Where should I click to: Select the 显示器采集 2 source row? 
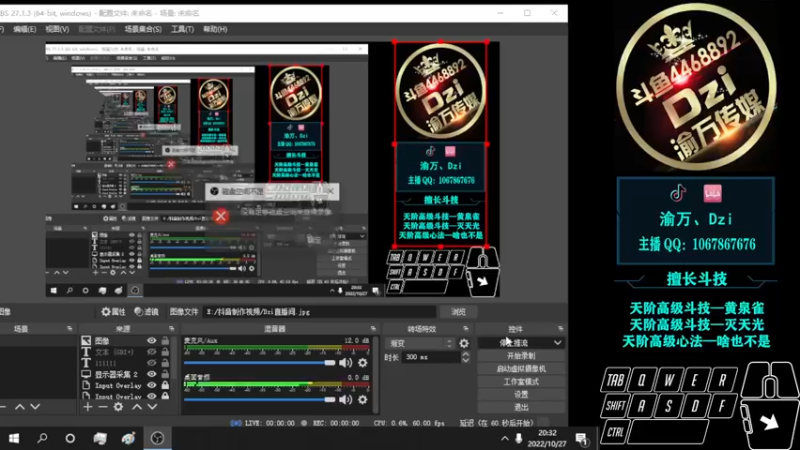[x=126, y=374]
